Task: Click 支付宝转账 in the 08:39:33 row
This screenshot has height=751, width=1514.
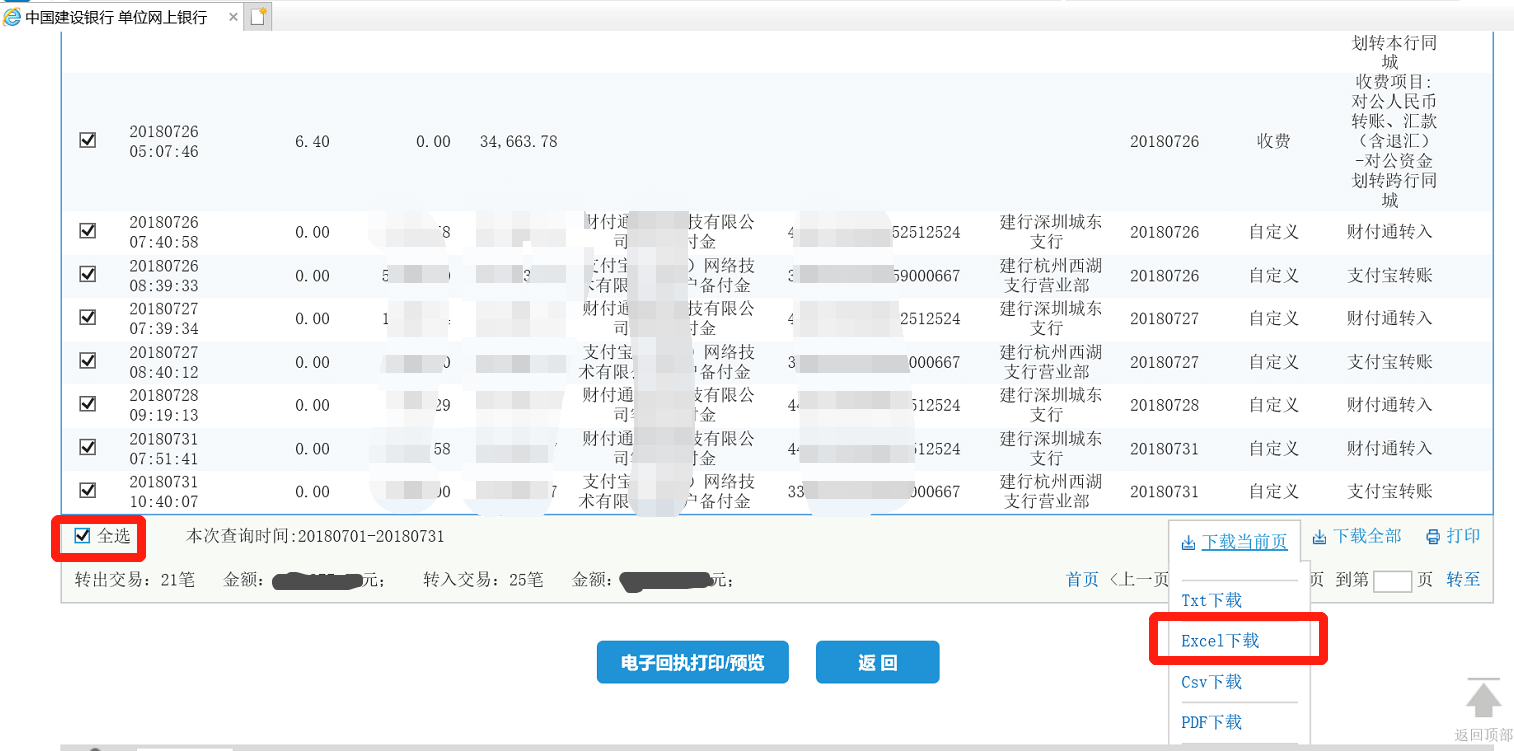Action: 1390,275
